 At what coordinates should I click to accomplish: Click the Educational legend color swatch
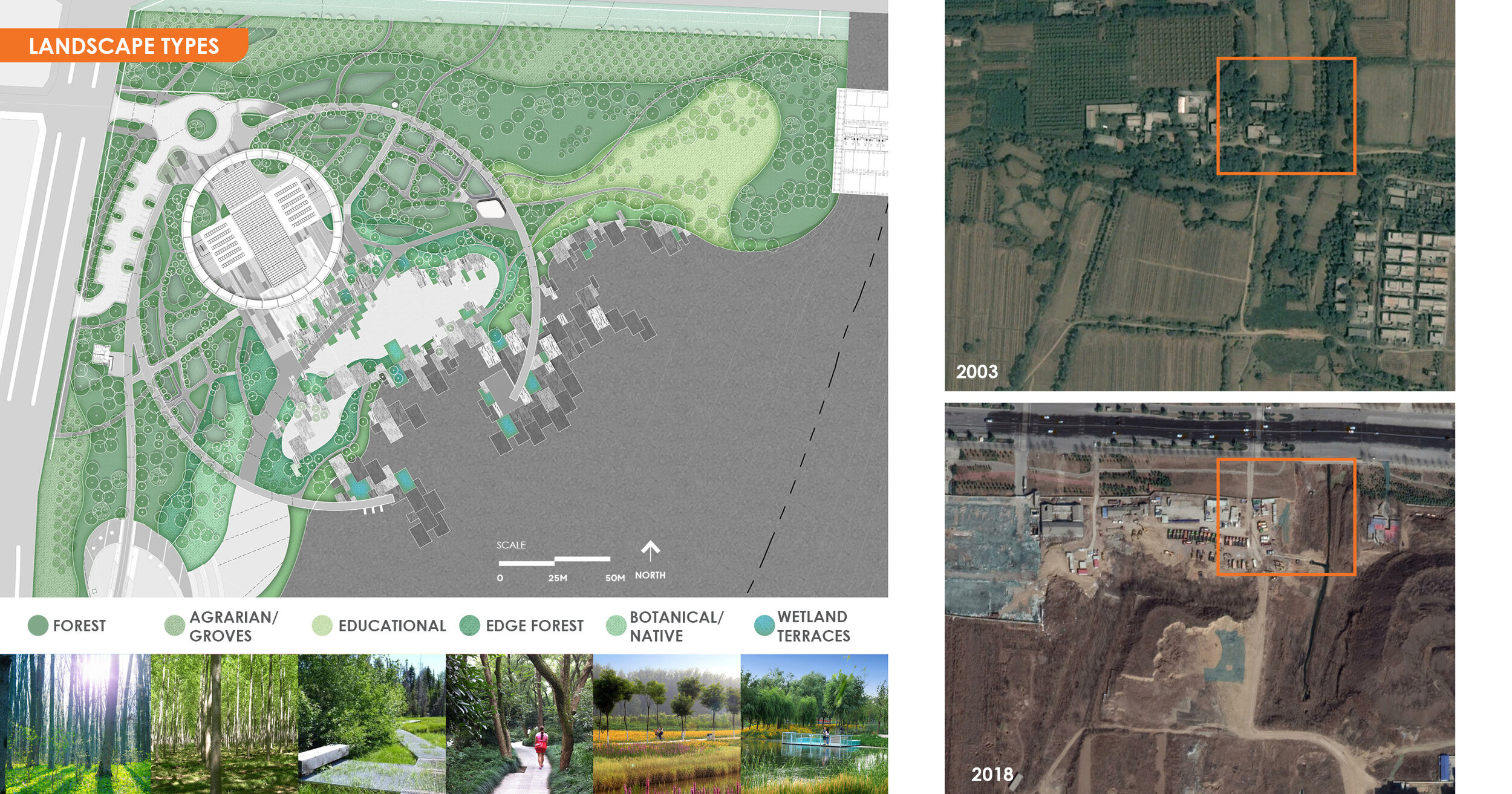[x=322, y=625]
